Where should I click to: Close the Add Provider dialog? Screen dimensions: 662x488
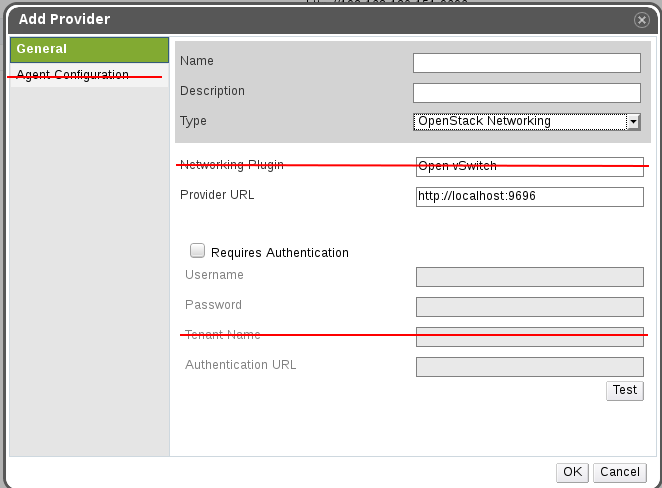641,19
